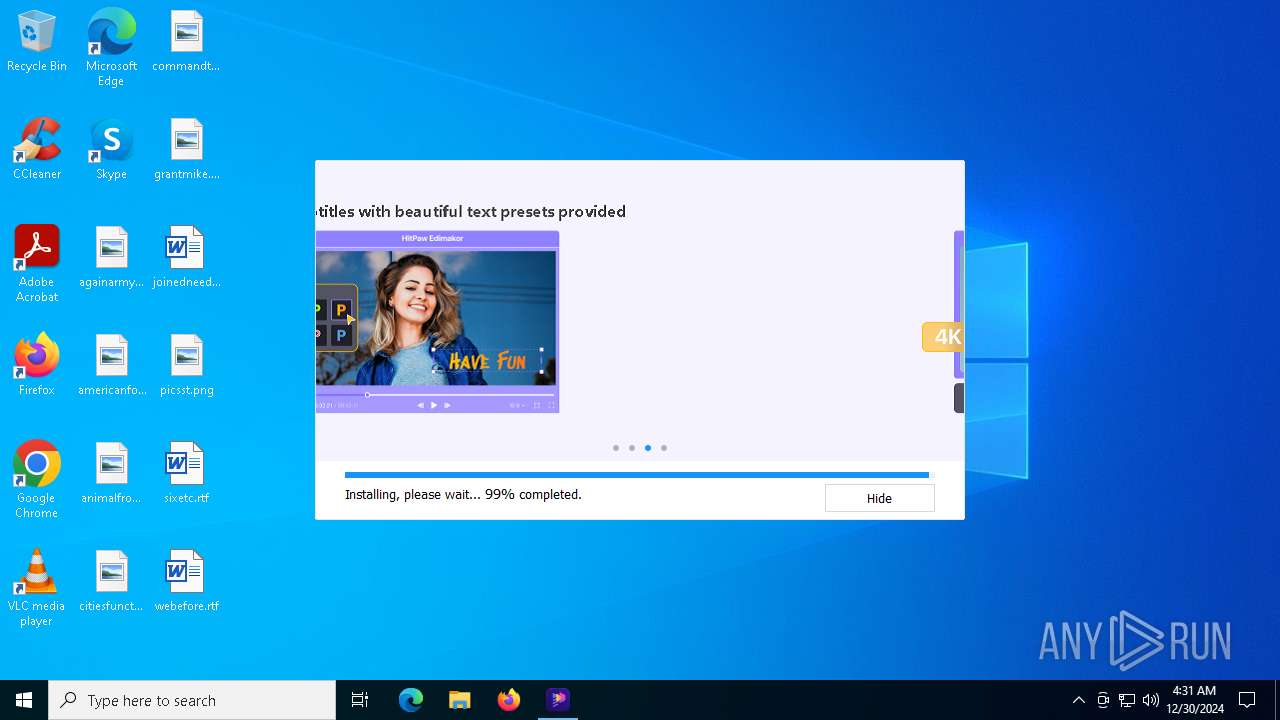This screenshot has width=1280, height=720.
Task: Click the network tray icon
Action: (x=1127, y=700)
